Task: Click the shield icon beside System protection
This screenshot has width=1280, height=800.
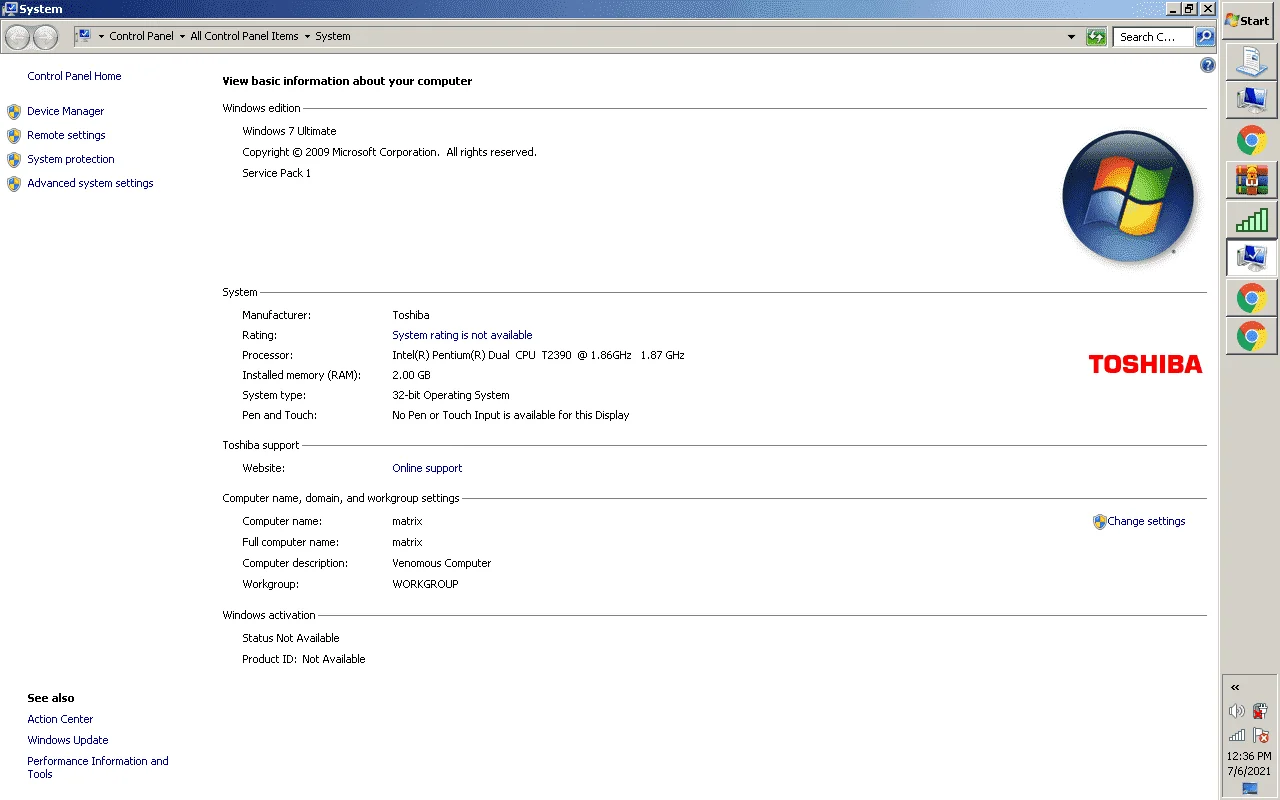Action: point(14,160)
